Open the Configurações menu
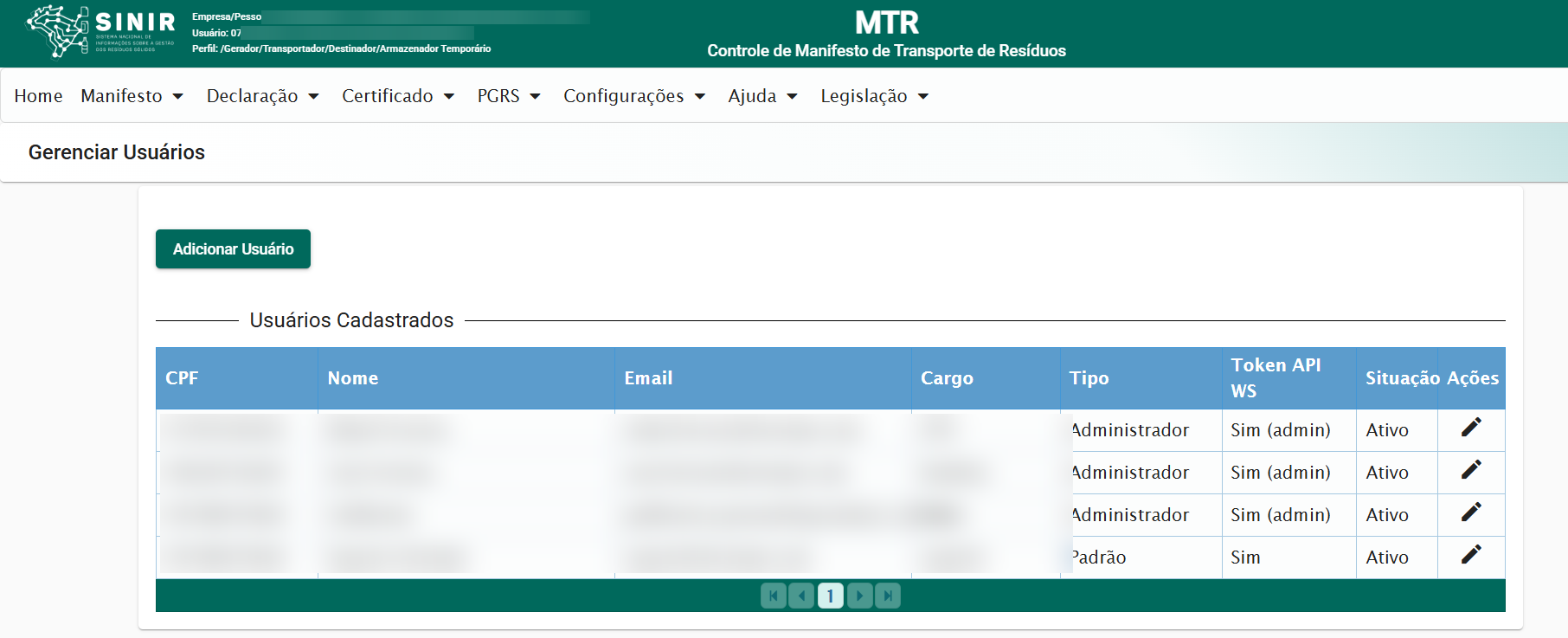1568x638 pixels. click(x=634, y=96)
